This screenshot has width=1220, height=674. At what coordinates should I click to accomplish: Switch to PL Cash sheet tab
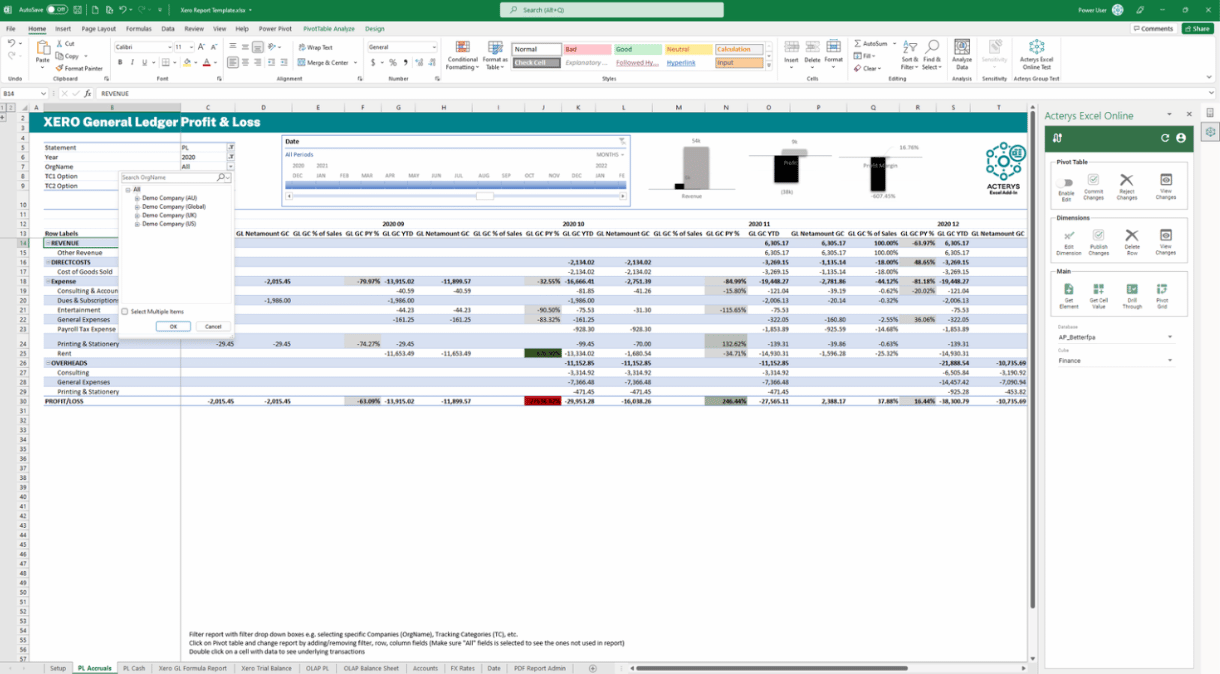click(x=133, y=668)
